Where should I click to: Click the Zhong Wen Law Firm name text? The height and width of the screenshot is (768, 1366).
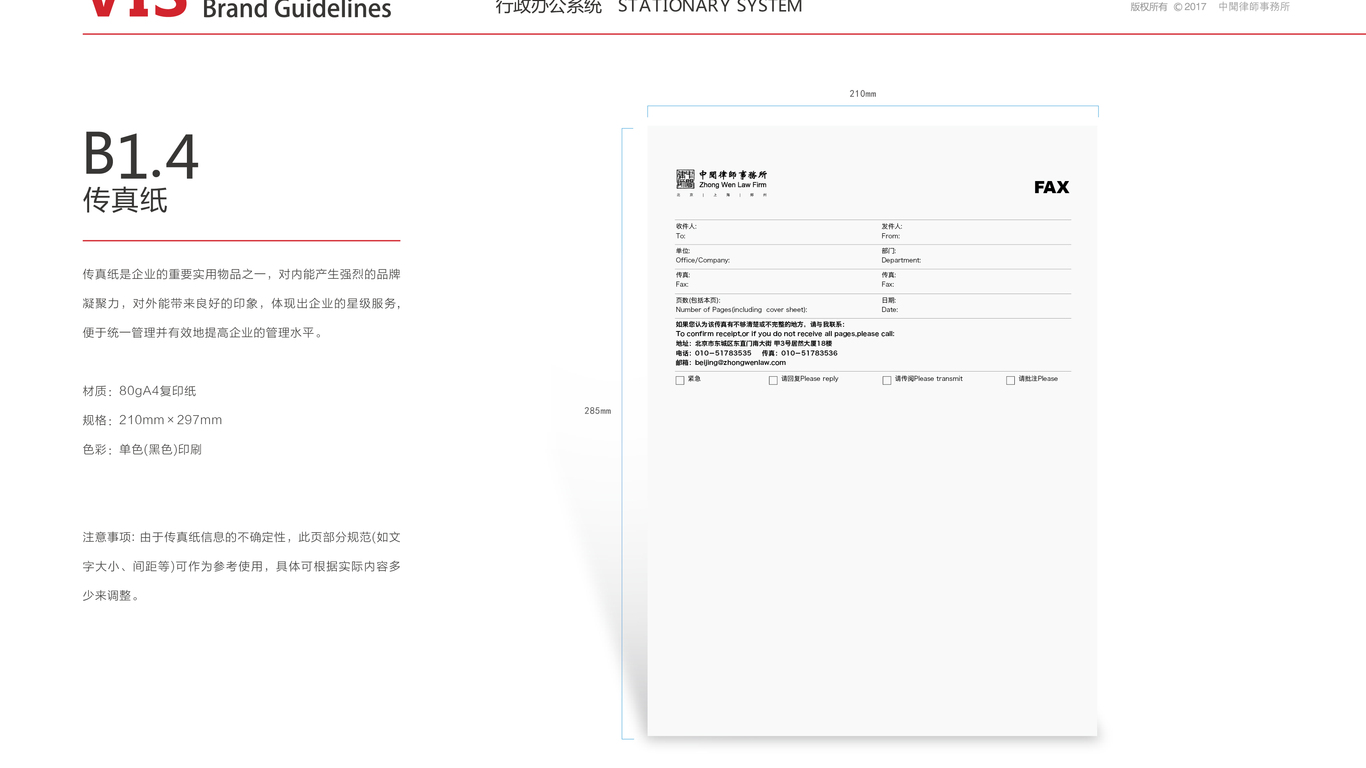[733, 185]
